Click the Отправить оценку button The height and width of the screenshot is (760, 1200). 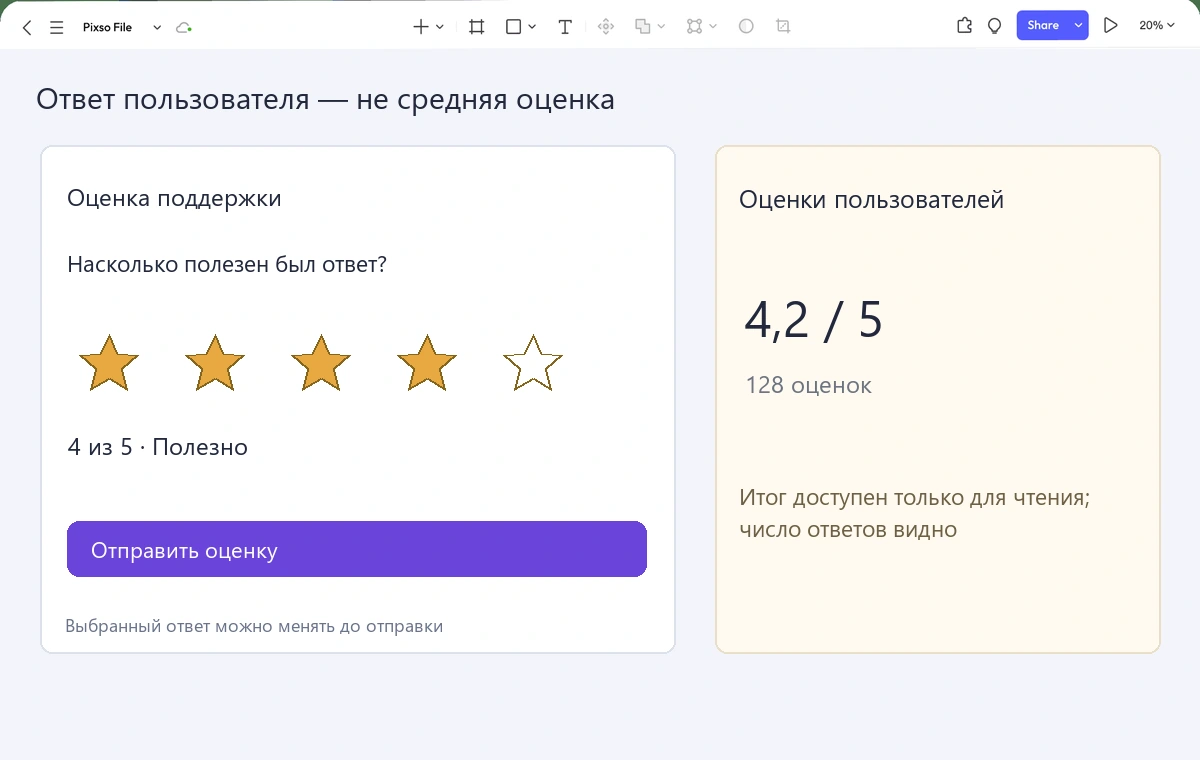tap(357, 549)
